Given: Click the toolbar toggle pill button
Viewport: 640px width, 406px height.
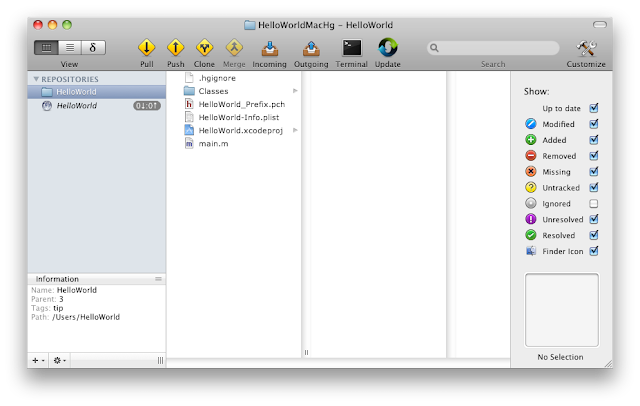Looking at the screenshot, I should pyautogui.click(x=600, y=25).
